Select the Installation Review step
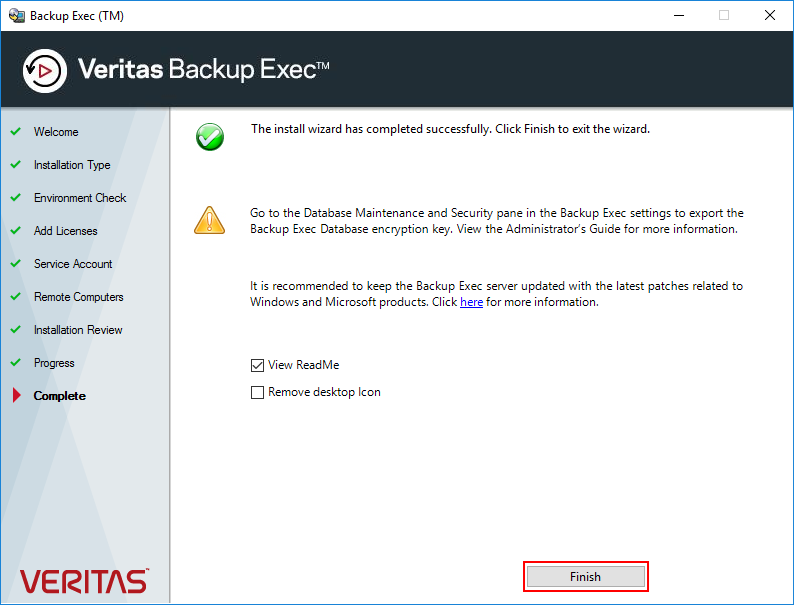794x605 pixels. coord(78,330)
